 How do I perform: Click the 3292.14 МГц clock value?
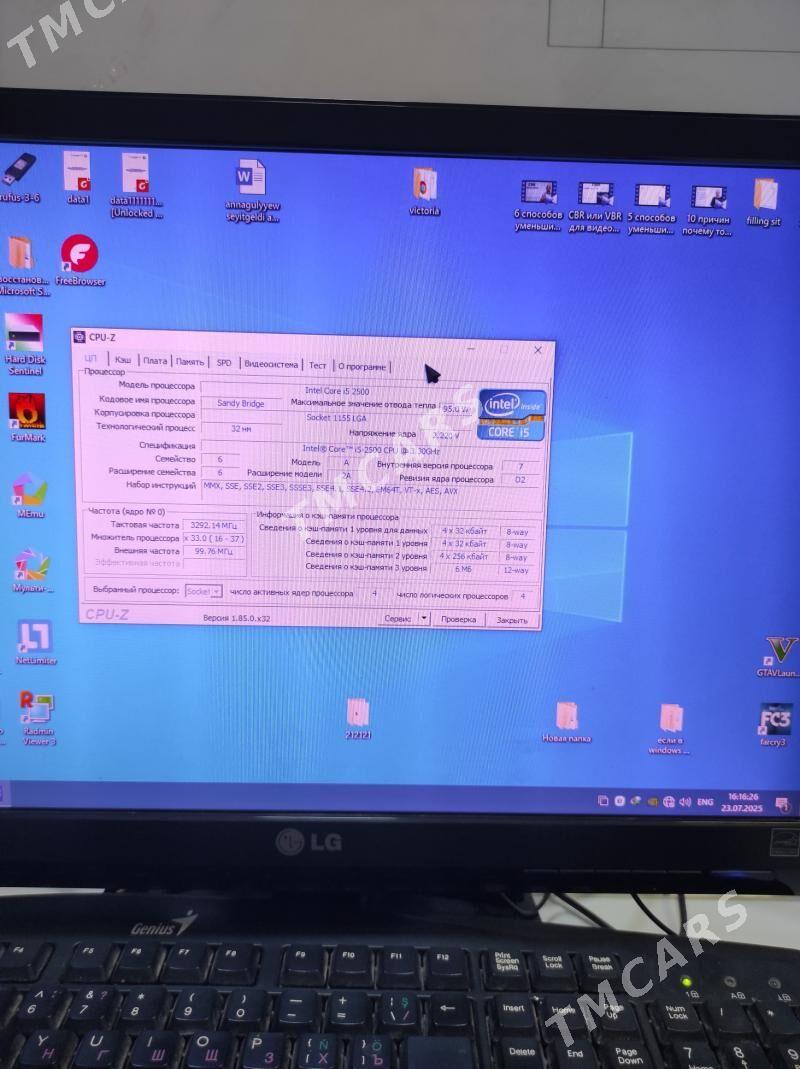(x=213, y=526)
